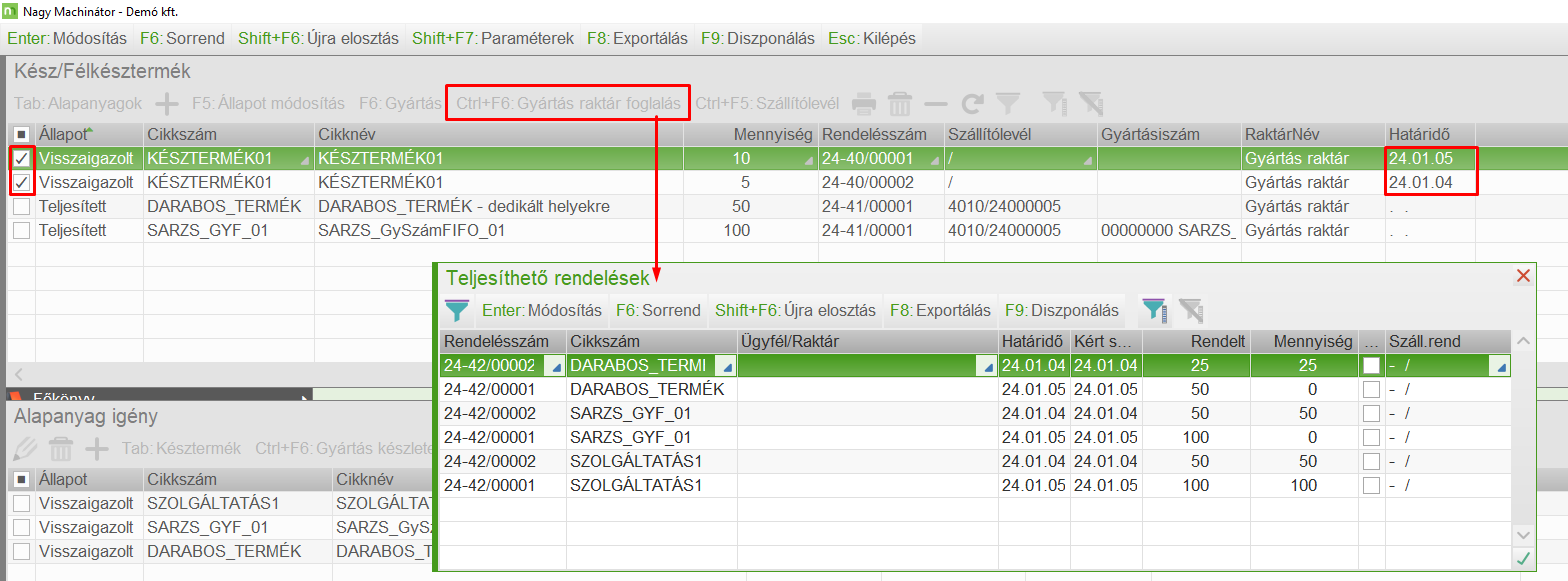Viewport: 1568px width, 581px height.
Task: Click F9: Diszponálás in top main toolbar
Action: point(758,39)
